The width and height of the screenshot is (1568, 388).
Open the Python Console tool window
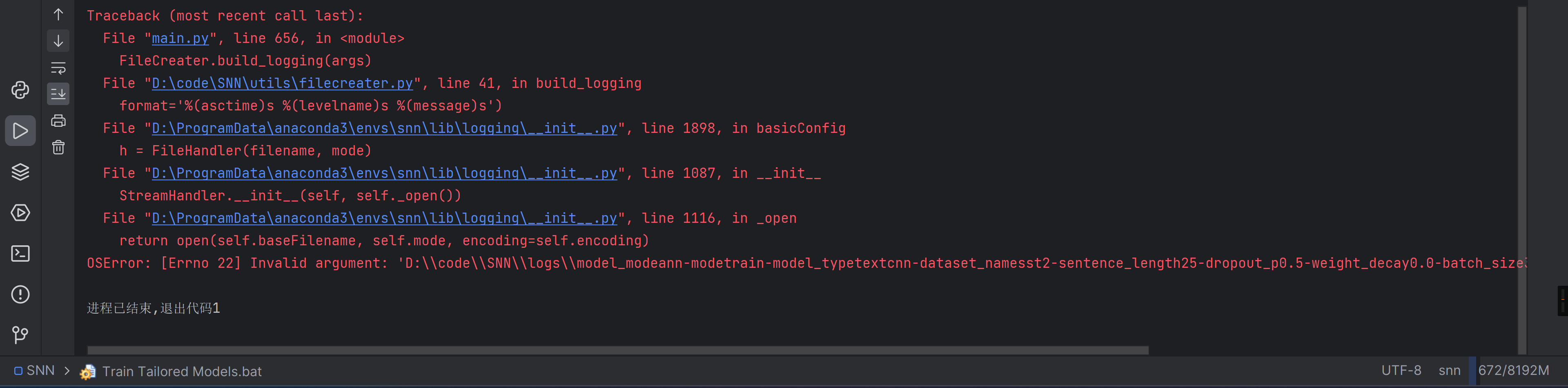coord(20,90)
